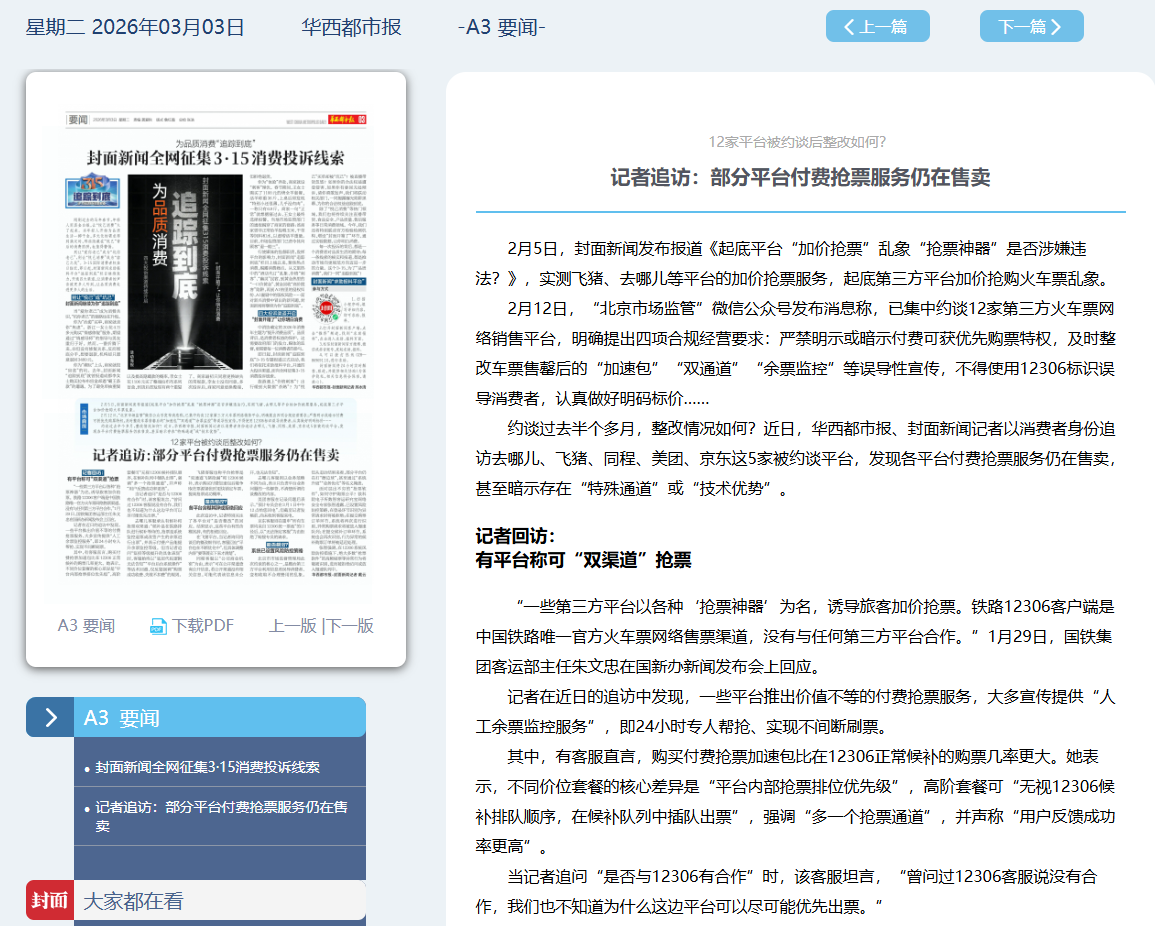The image size is (1155, 926).
Task: Click the 华西都市报 newspaper name
Action: pyautogui.click(x=351, y=27)
